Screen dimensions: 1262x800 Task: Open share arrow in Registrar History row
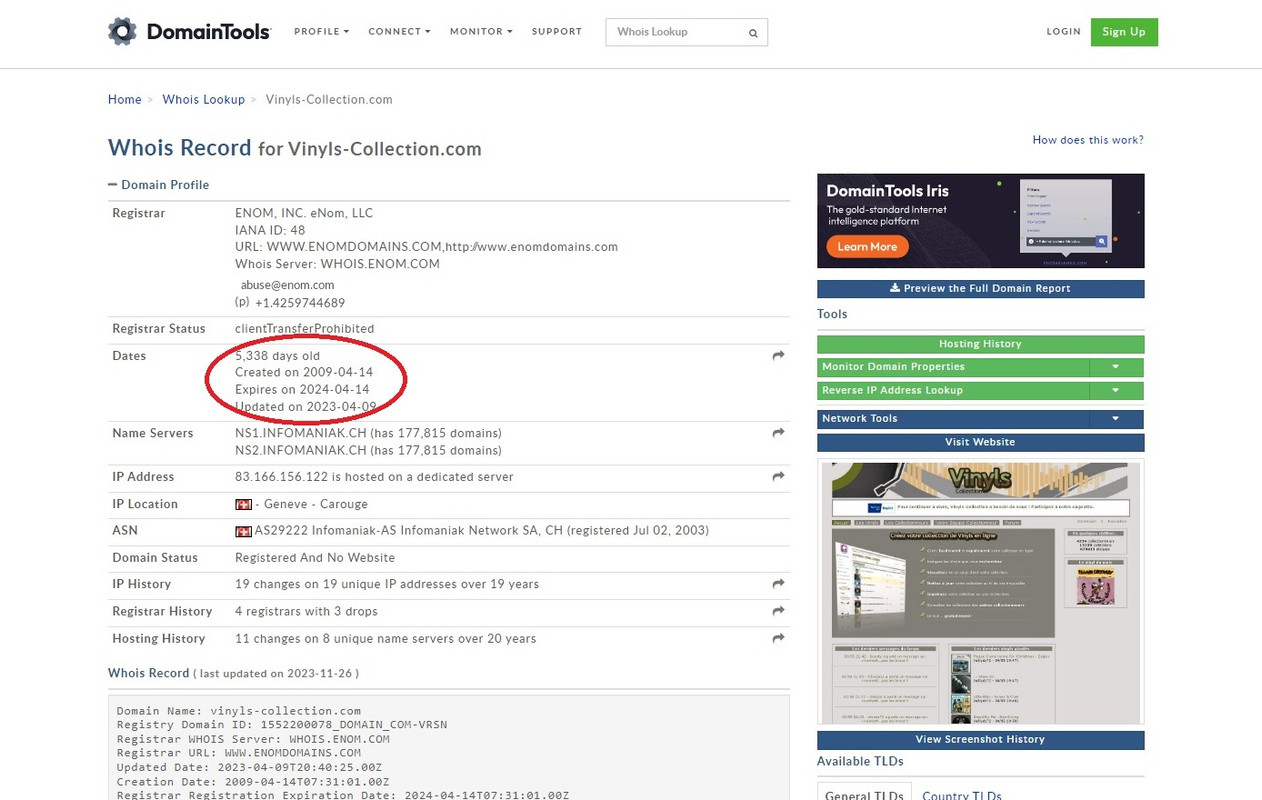pos(778,611)
